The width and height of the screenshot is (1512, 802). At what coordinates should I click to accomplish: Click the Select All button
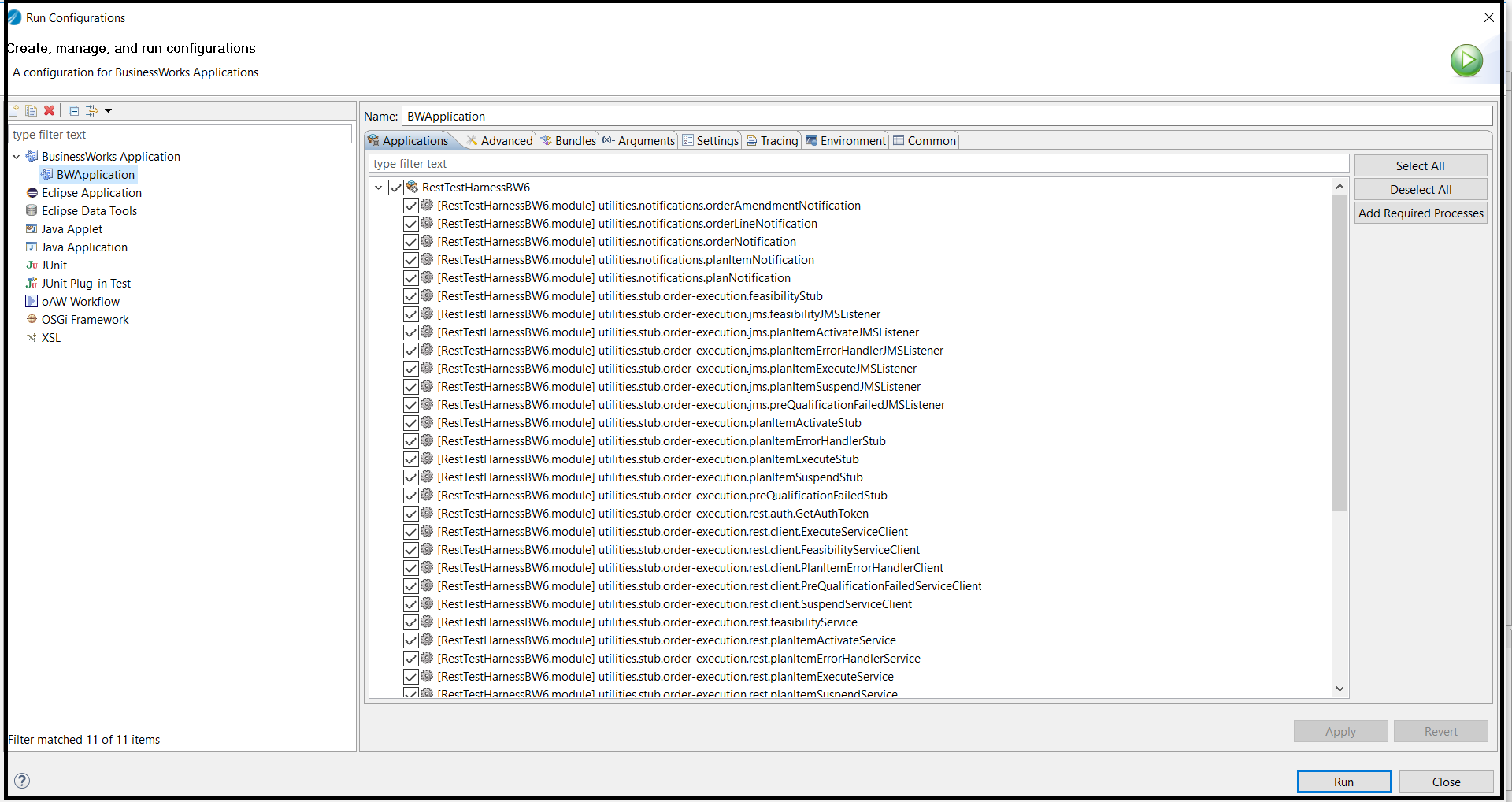tap(1420, 165)
